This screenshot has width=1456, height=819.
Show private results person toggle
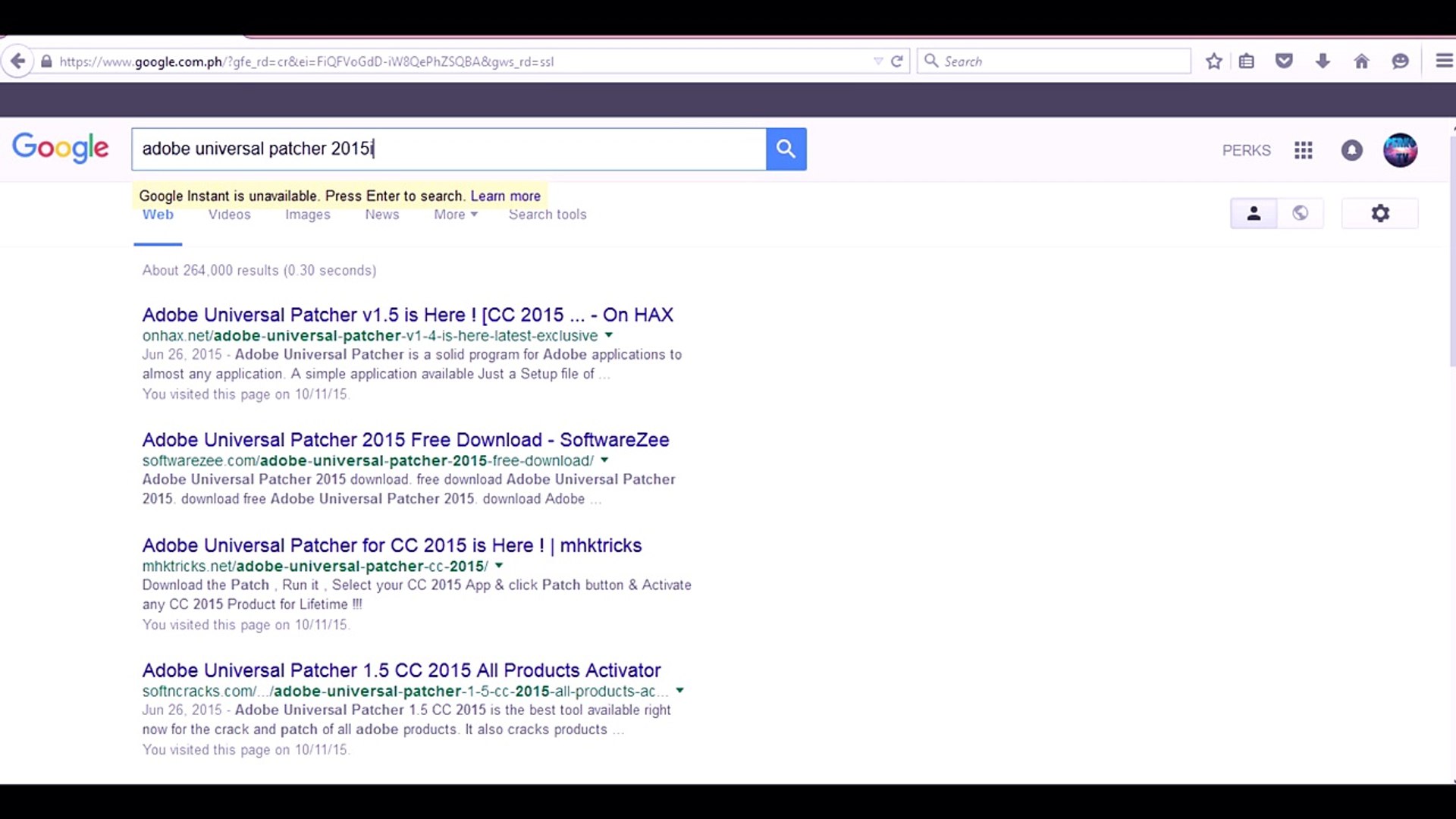coord(1254,214)
